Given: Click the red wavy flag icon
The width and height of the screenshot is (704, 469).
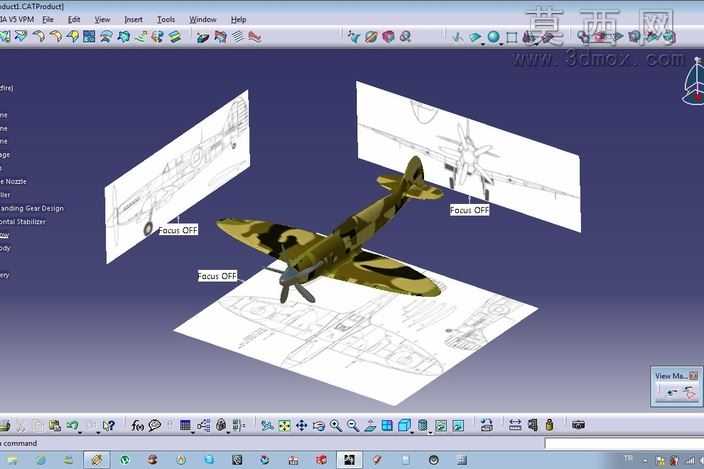Looking at the screenshot, I should pyautogui.click(x=255, y=36).
